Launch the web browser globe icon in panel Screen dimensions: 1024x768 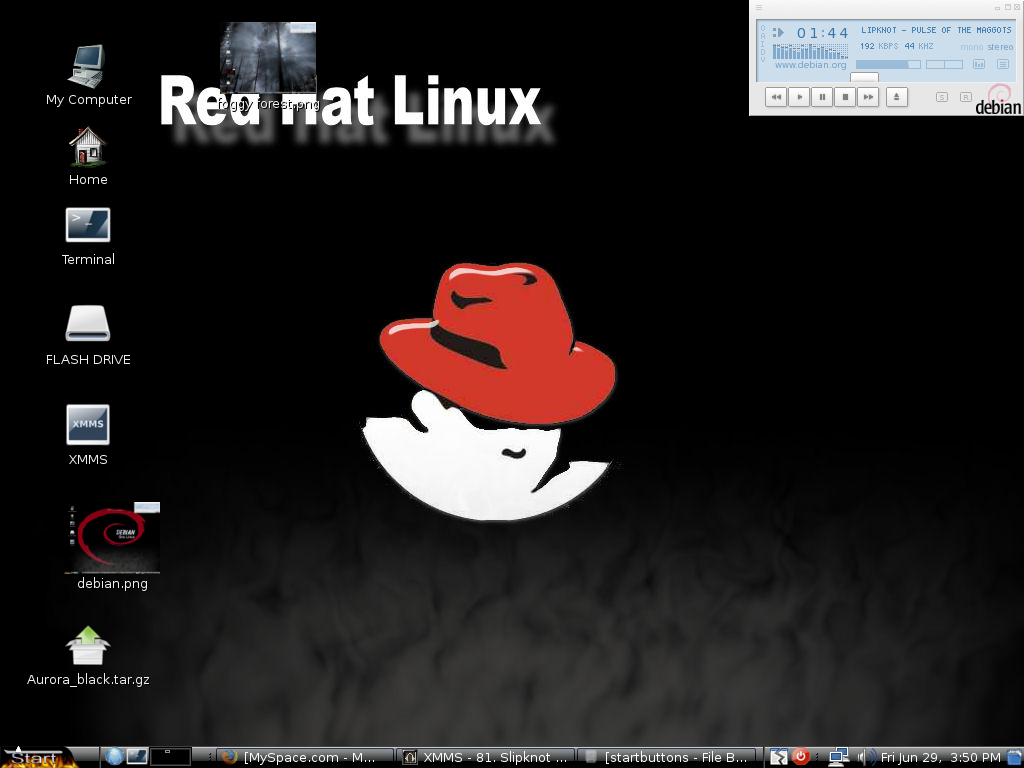pos(114,757)
